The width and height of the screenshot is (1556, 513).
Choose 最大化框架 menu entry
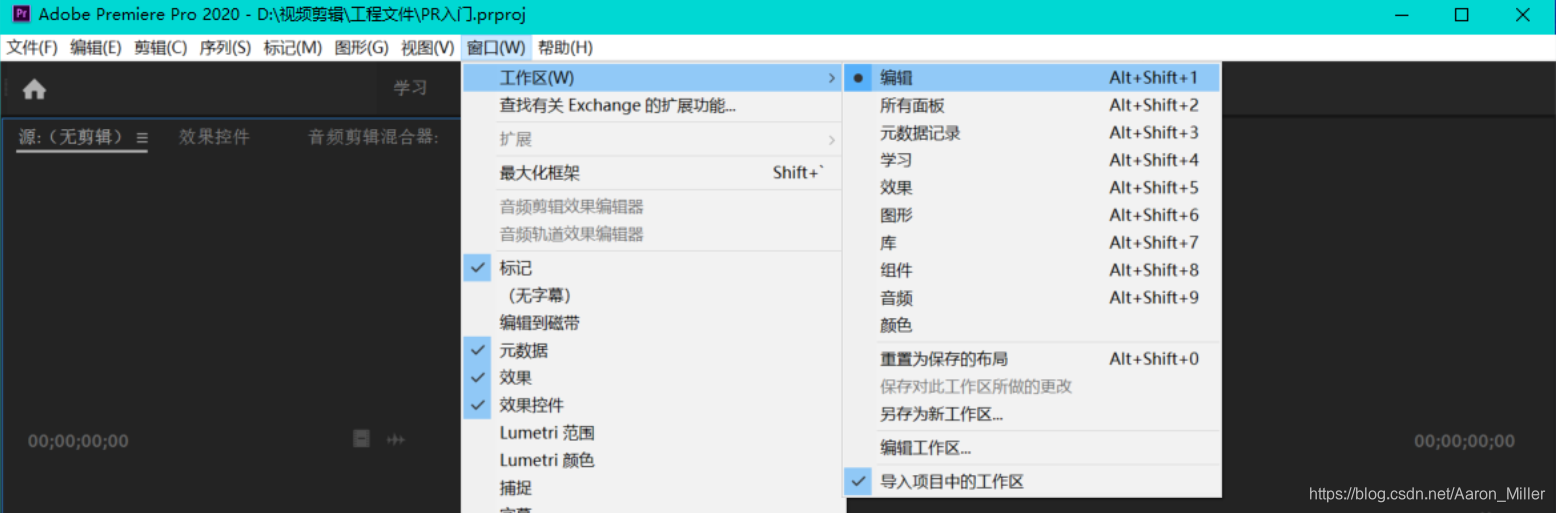click(x=653, y=173)
